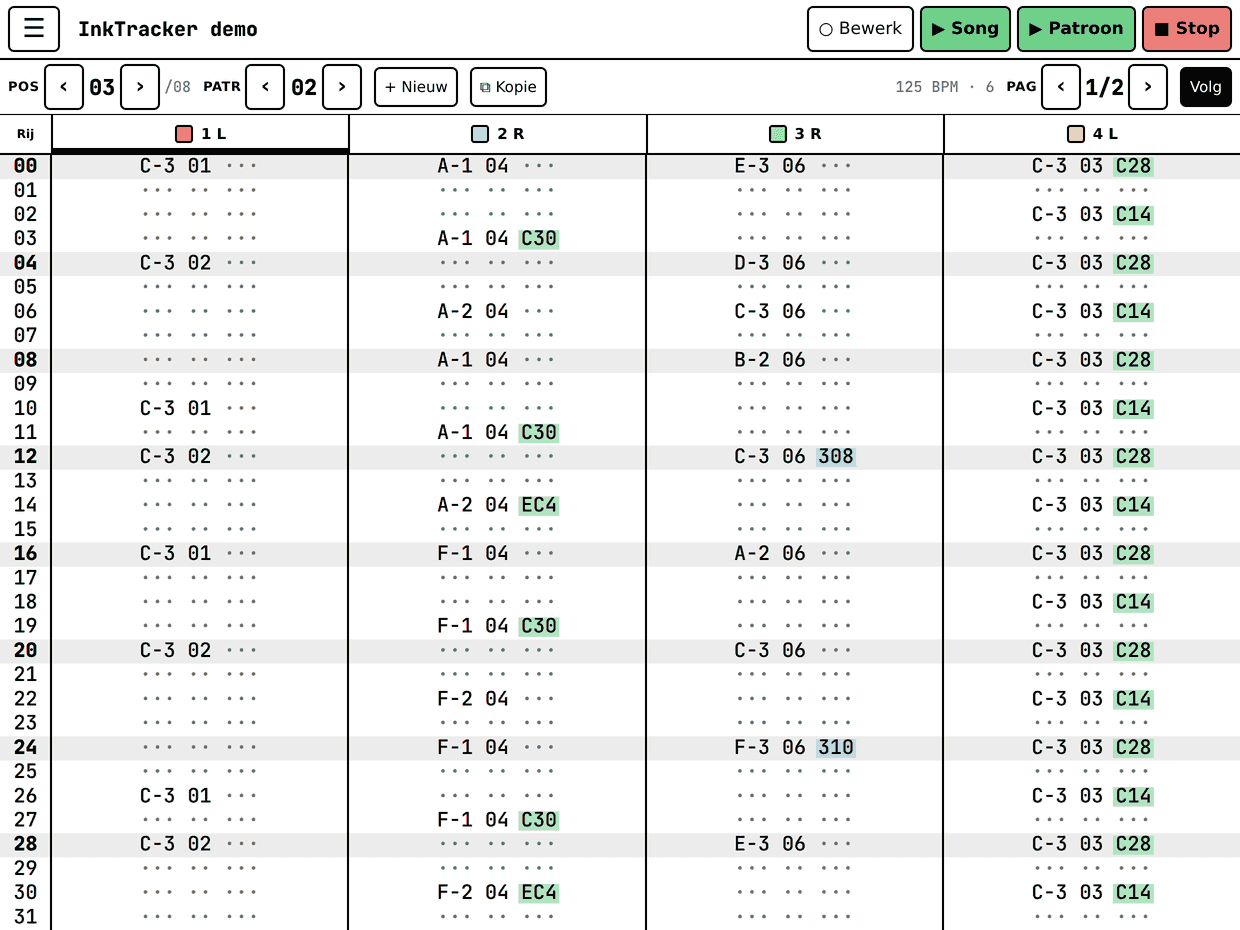Screen dimensions: 1240x930
Task: Select effect C28 on row 00
Action: [x=1134, y=166]
